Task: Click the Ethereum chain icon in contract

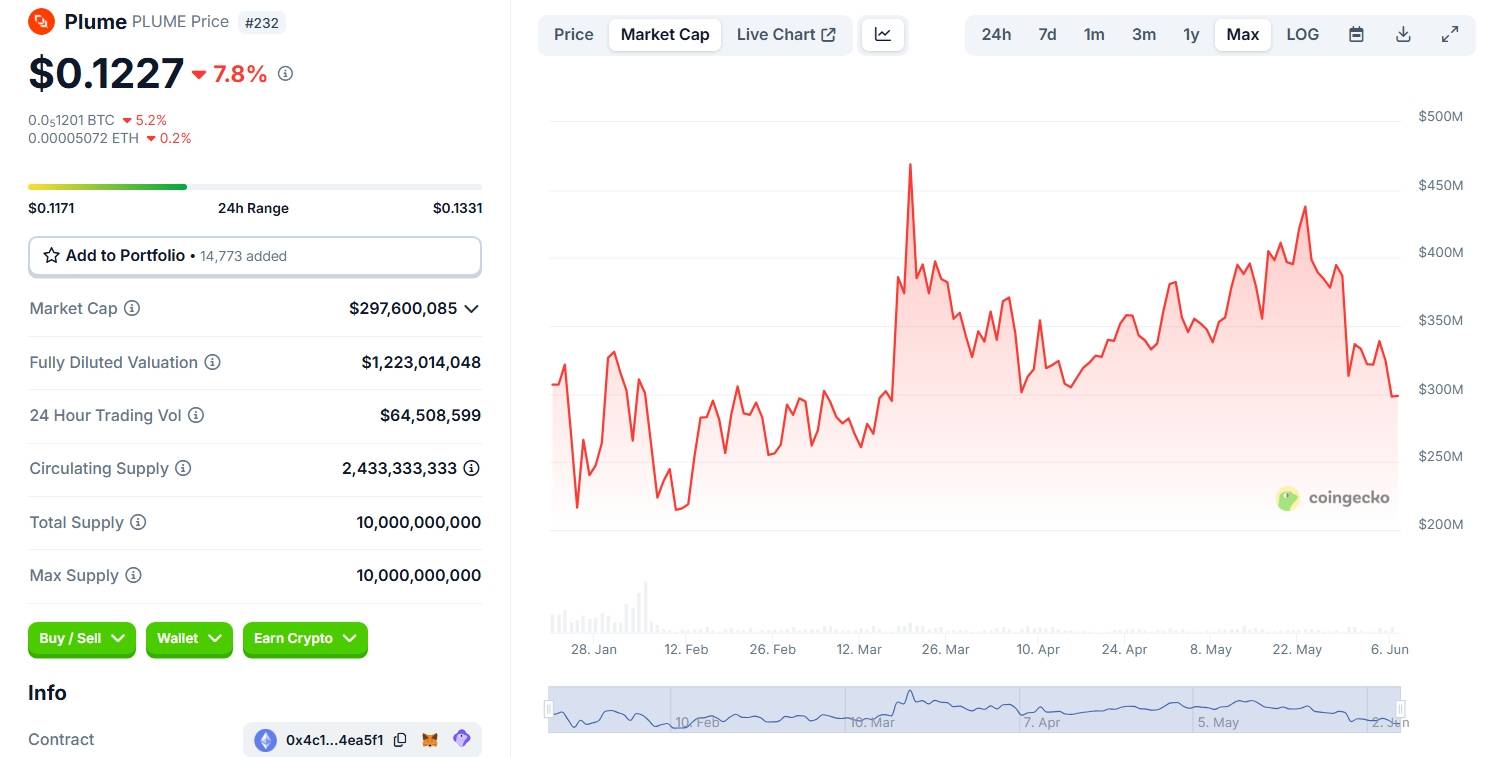Action: click(x=265, y=740)
